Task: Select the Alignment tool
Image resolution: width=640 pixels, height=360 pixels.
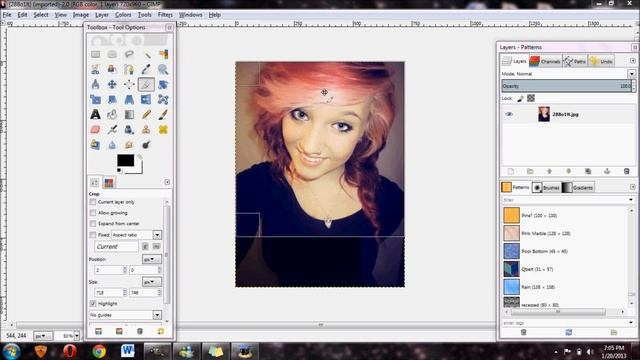Action: [129, 84]
